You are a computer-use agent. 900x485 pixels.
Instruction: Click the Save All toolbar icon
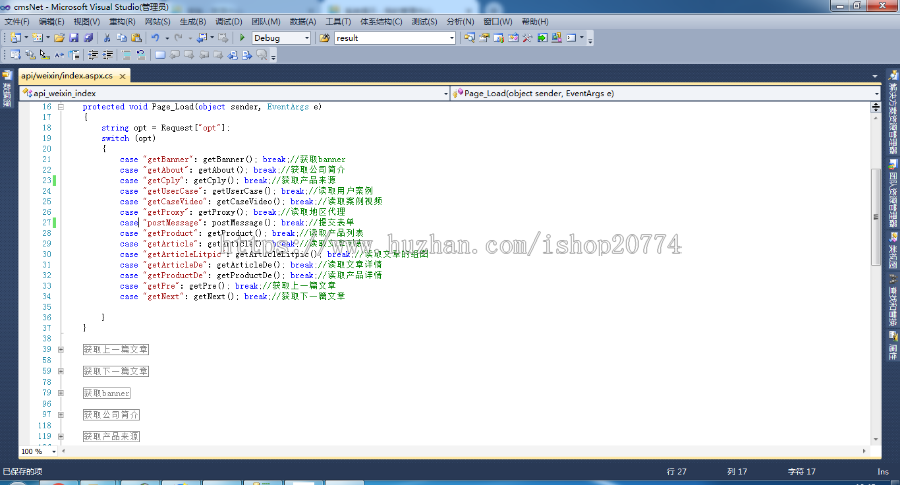click(x=88, y=38)
